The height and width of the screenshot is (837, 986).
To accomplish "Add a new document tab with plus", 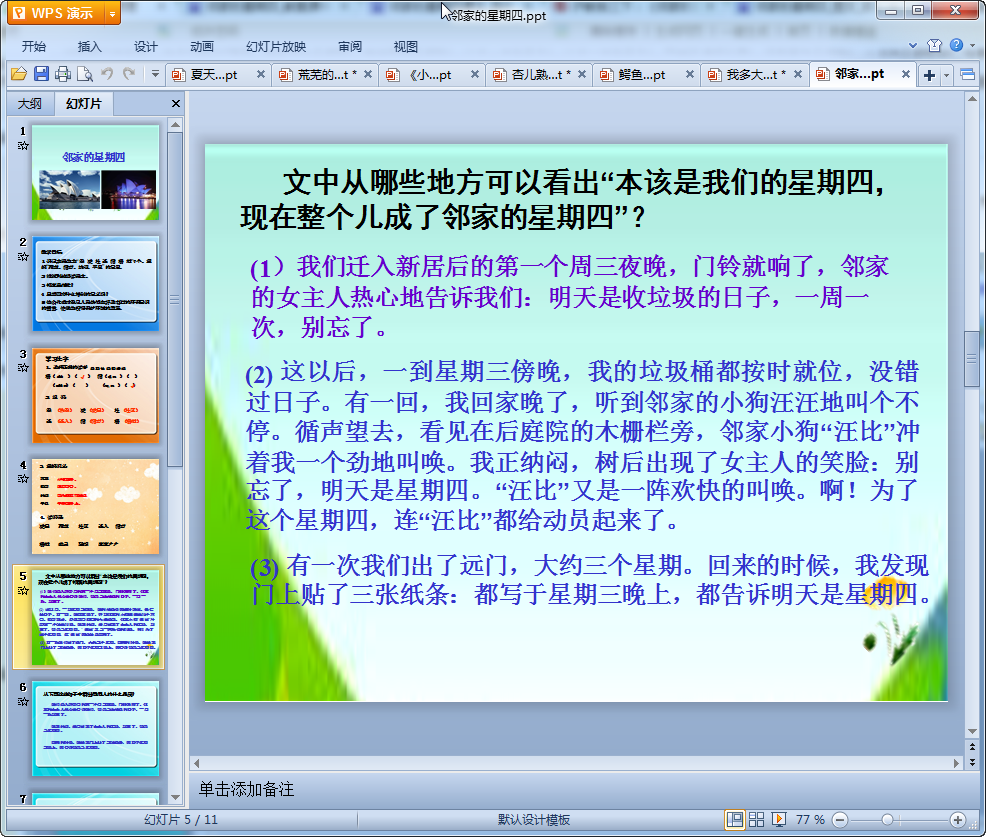I will click(929, 75).
